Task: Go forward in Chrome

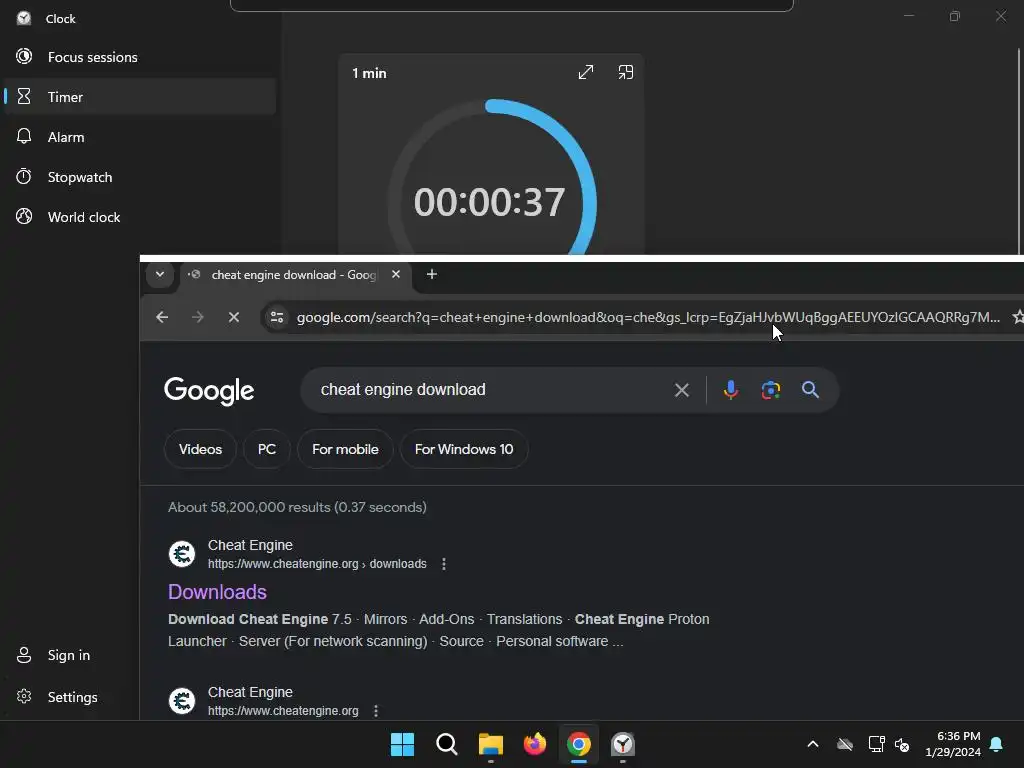Action: (x=198, y=317)
